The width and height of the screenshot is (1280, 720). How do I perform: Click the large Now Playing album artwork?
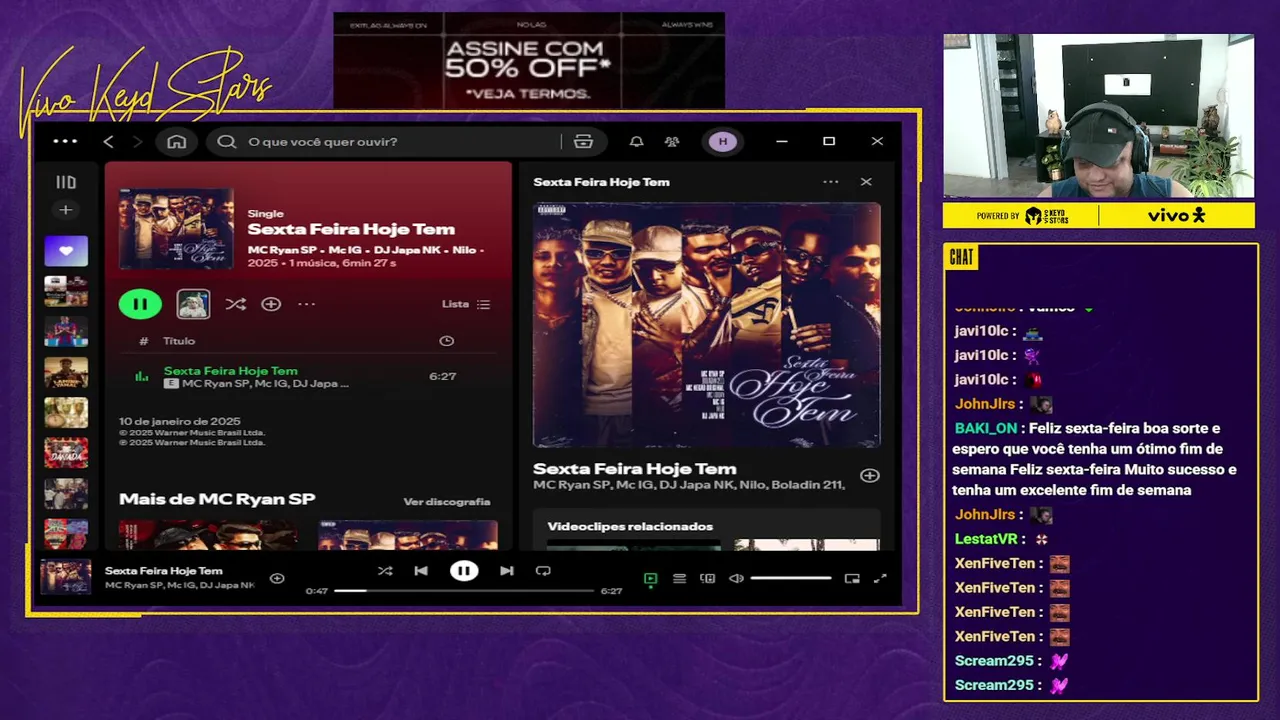click(707, 325)
